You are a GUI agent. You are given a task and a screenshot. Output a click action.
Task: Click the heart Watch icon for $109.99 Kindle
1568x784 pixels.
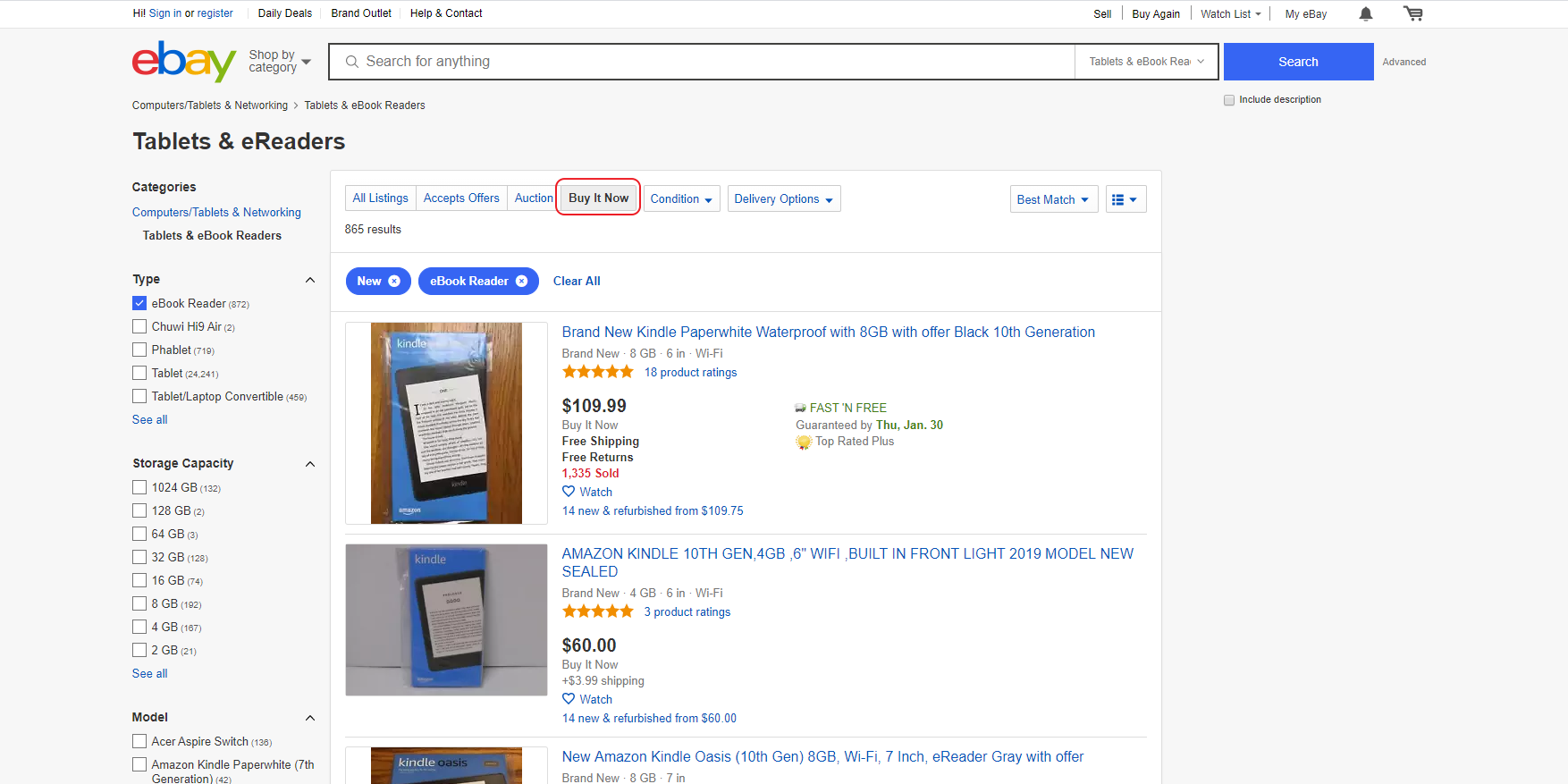tap(569, 492)
